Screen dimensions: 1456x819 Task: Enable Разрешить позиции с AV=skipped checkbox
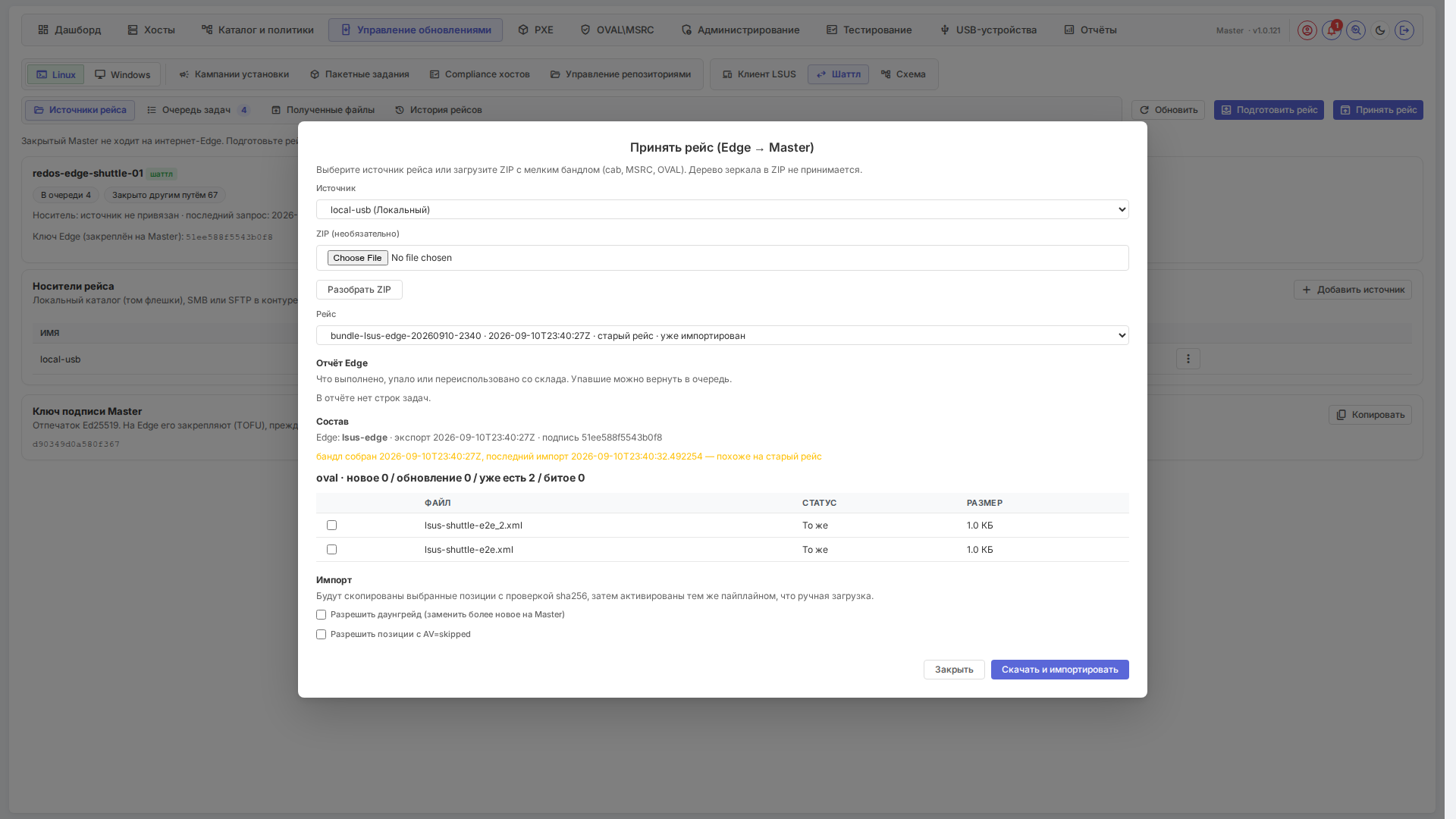click(321, 634)
